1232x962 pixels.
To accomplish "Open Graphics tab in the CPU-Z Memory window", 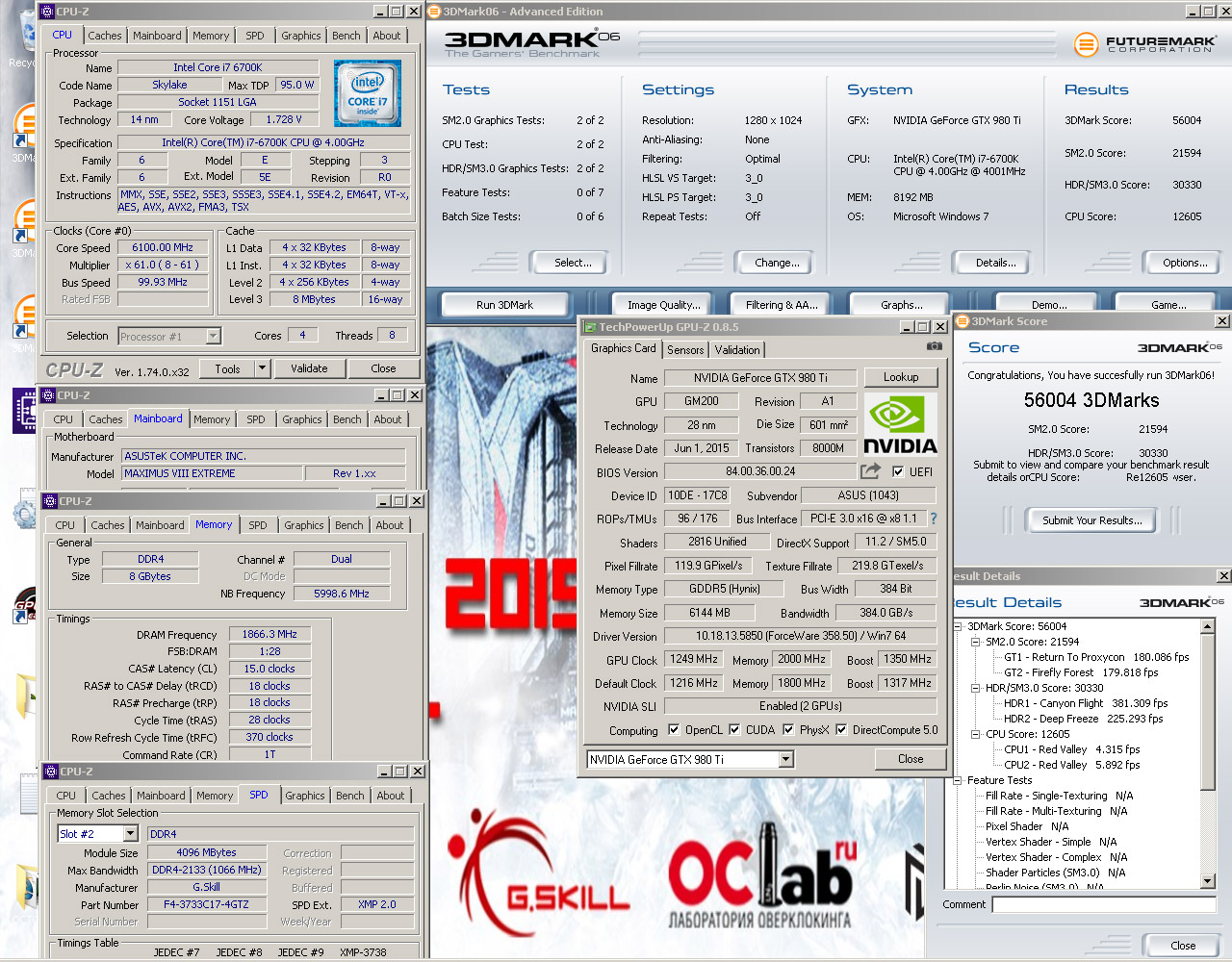I will 304,525.
